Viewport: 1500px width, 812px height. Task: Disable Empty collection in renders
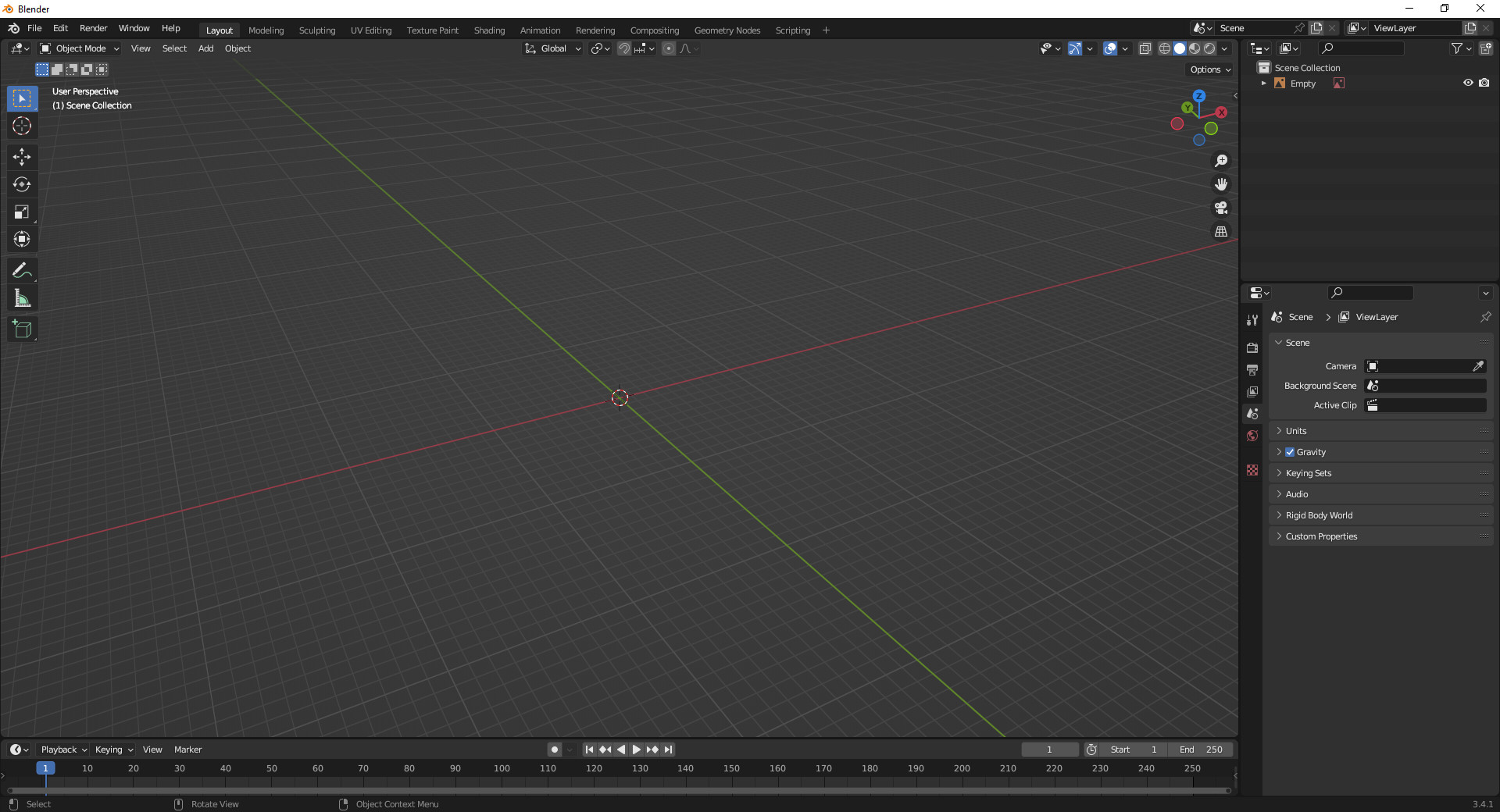pyautogui.click(x=1484, y=83)
